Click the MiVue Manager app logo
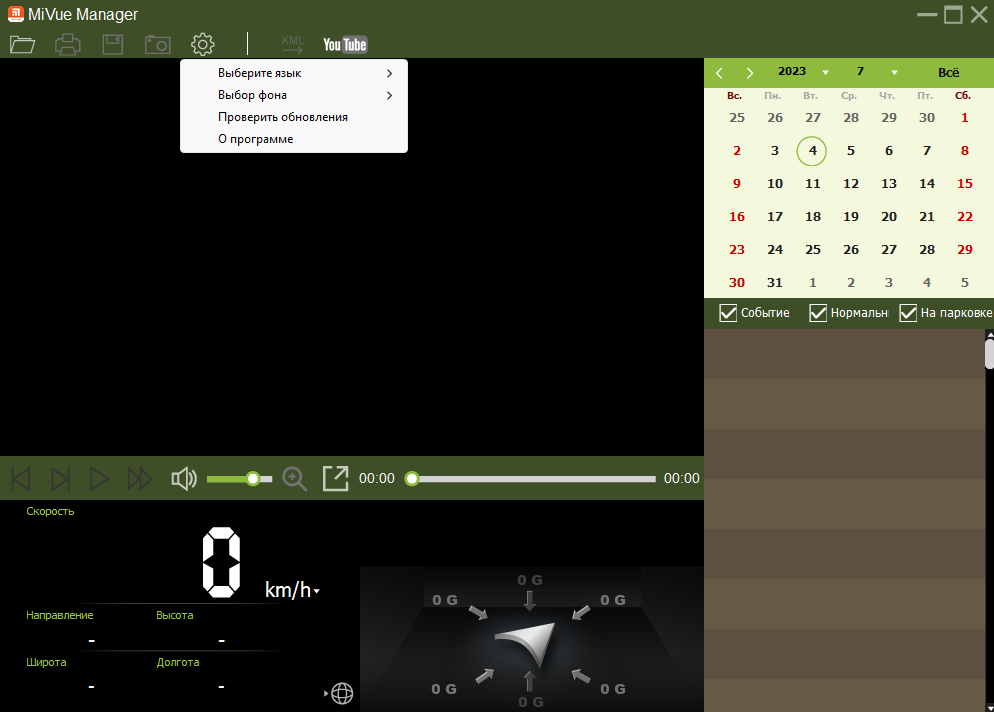Screen dimensions: 994x712 (15, 14)
